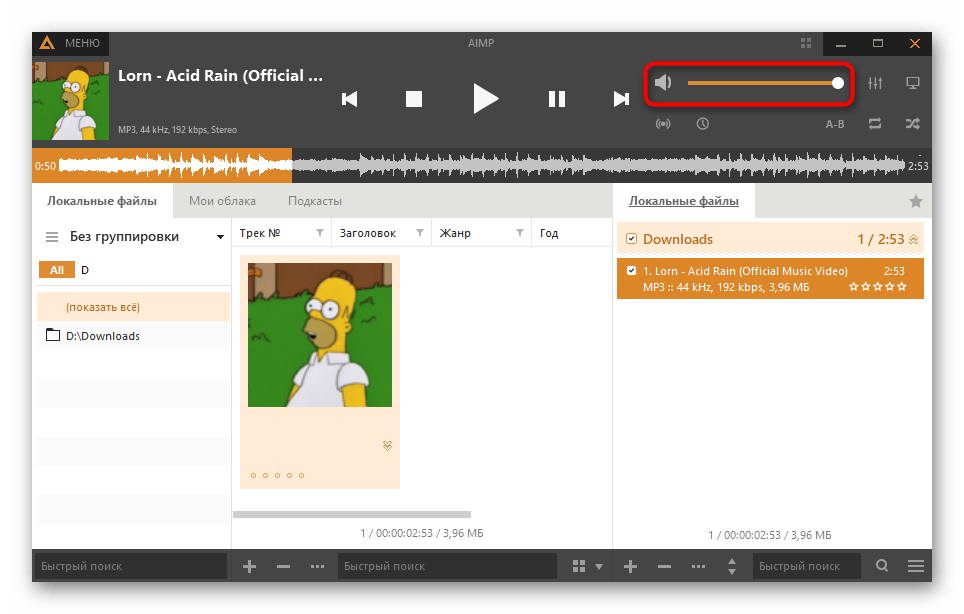Open the Трек № column filter
Image resolution: width=964 pixels, height=614 pixels.
pos(320,232)
